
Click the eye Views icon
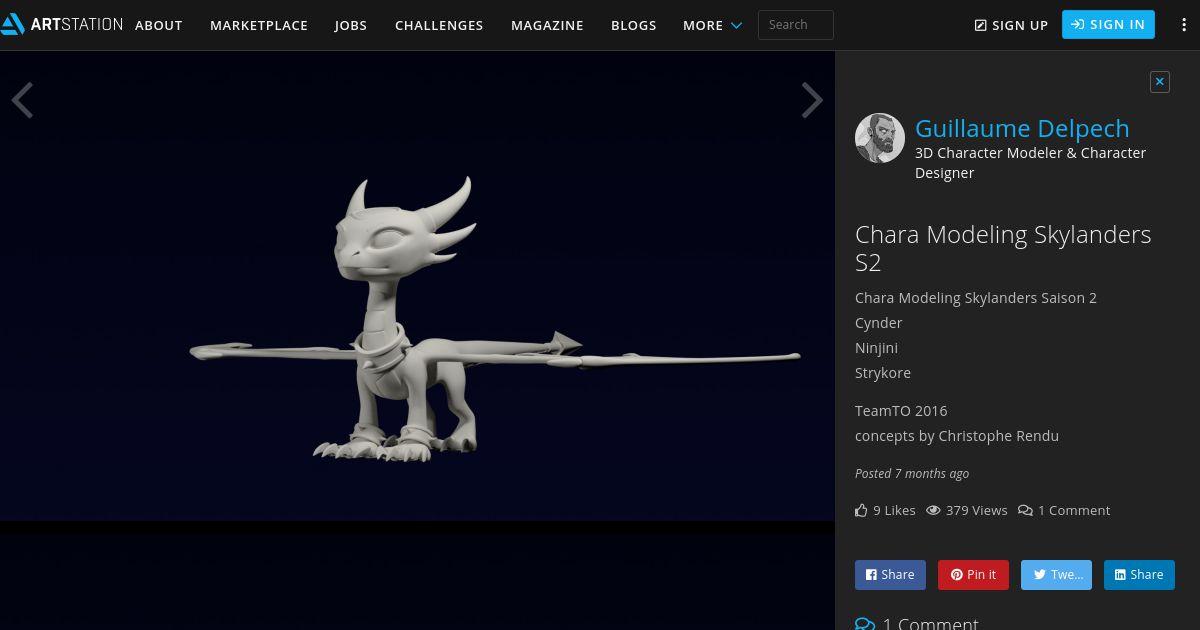tap(933, 510)
